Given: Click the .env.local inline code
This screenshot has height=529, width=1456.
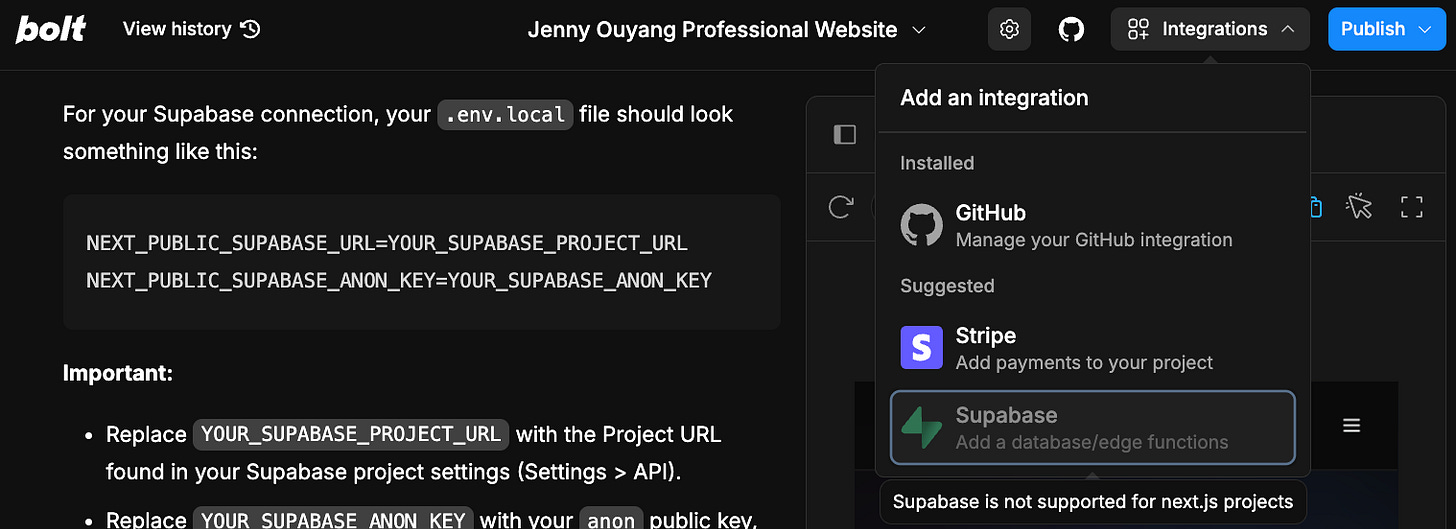Looking at the screenshot, I should click(x=505, y=114).
